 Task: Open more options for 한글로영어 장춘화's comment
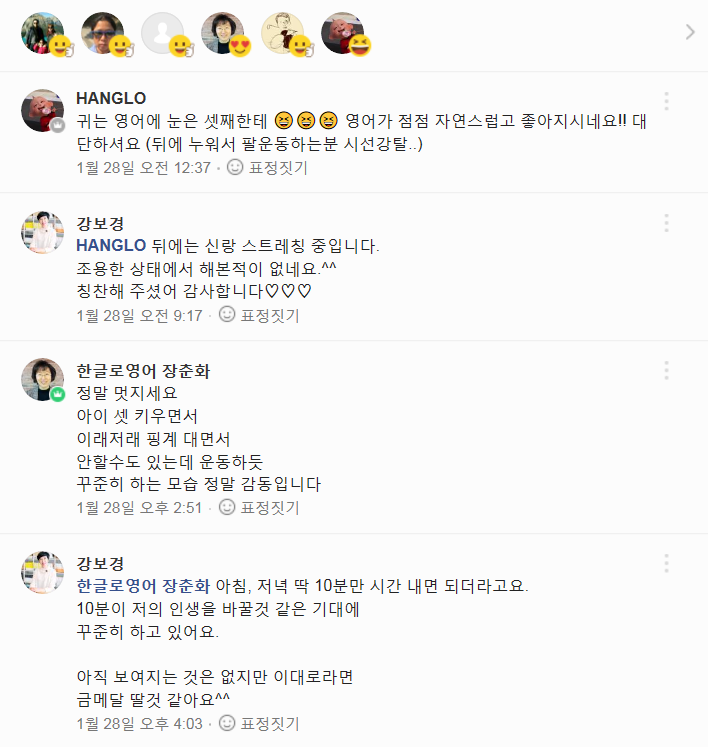(x=666, y=371)
